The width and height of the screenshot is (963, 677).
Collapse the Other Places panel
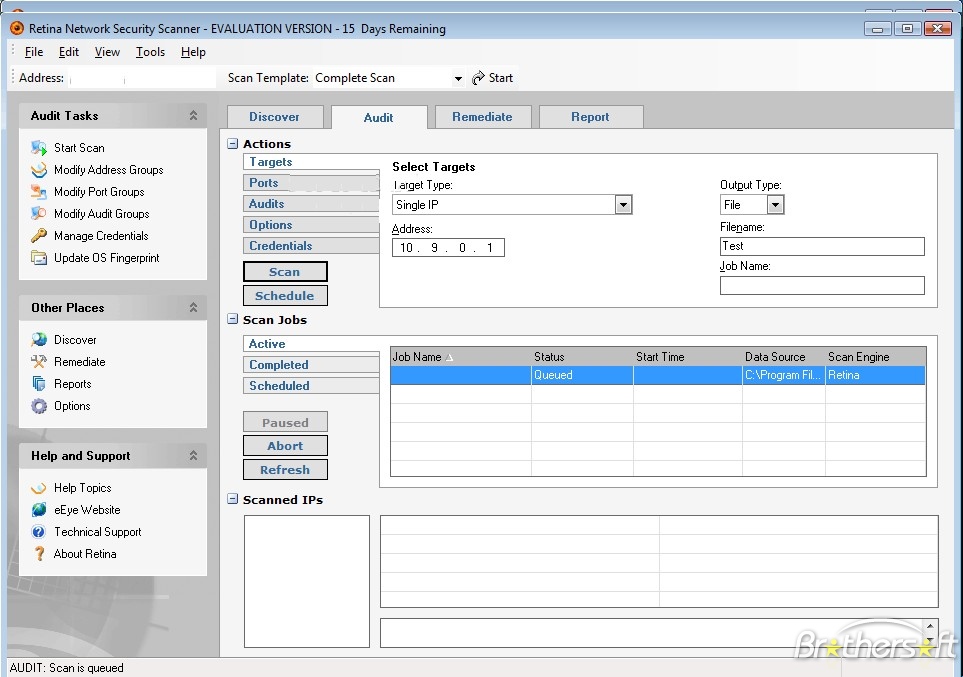pyautogui.click(x=193, y=307)
